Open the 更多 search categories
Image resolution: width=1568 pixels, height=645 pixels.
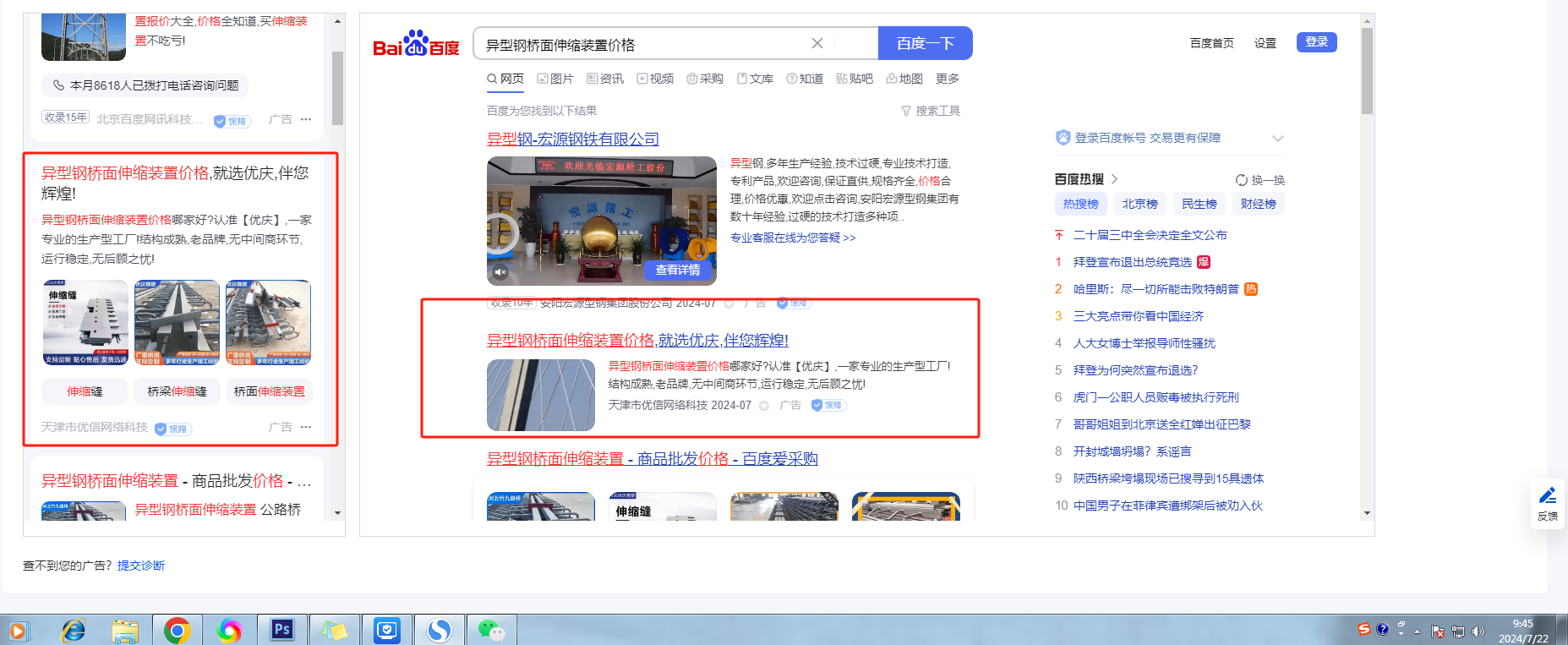click(948, 79)
